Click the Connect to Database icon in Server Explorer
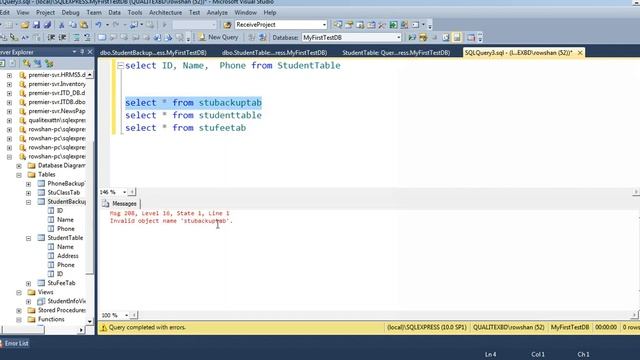 pos(27,63)
